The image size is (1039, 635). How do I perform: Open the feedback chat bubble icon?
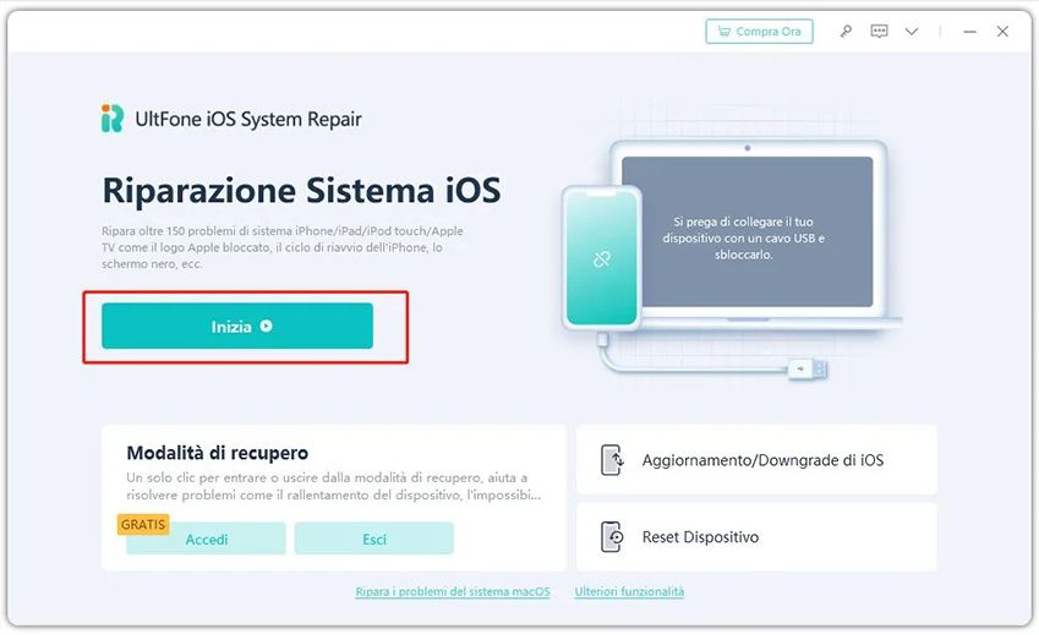pyautogui.click(x=879, y=31)
